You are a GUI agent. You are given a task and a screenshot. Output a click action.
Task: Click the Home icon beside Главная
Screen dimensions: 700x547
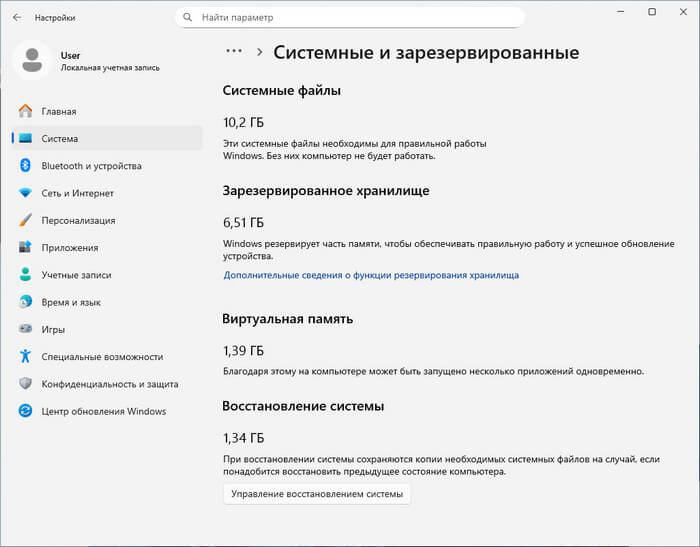coord(25,112)
